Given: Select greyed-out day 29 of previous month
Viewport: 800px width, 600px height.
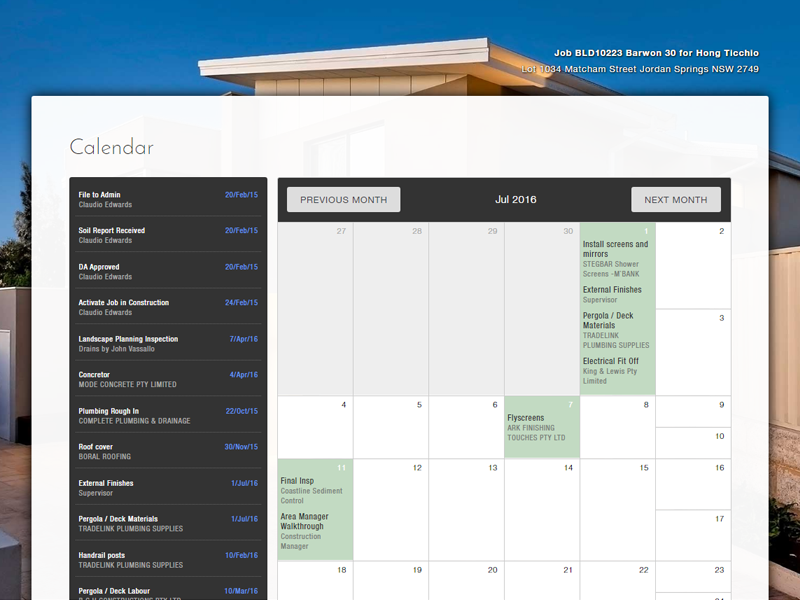Looking at the screenshot, I should tap(466, 309).
